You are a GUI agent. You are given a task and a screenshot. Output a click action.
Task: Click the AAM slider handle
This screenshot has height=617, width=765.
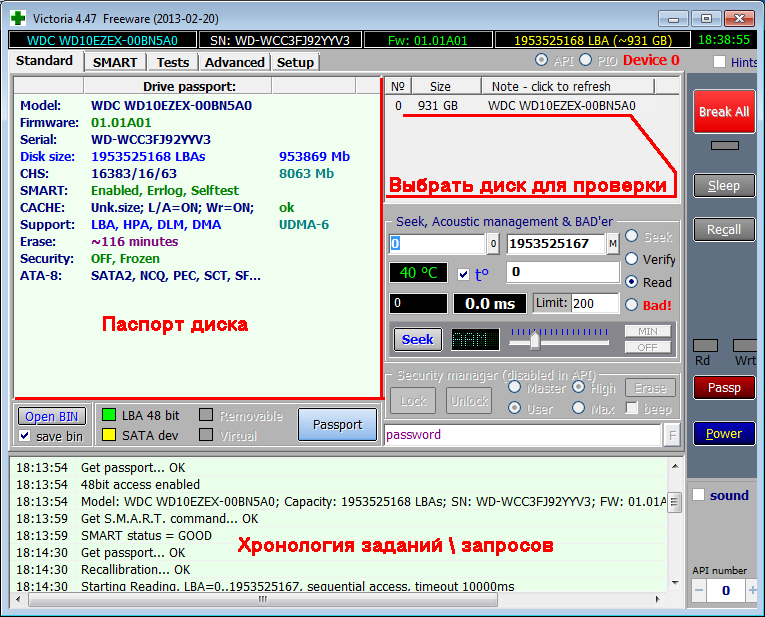click(x=535, y=340)
